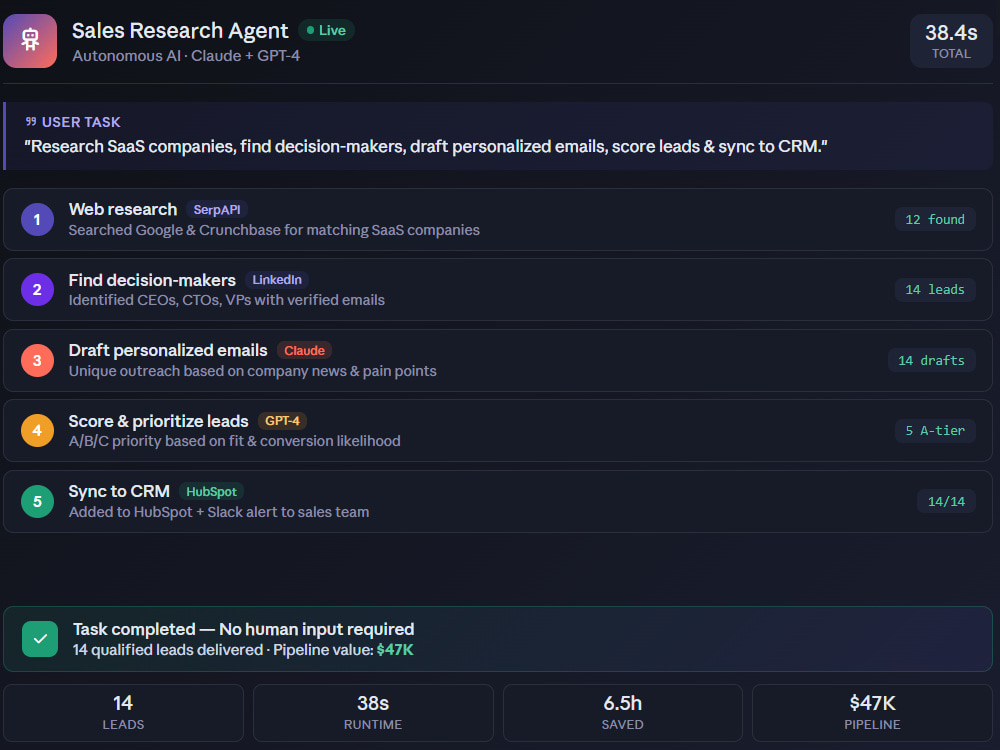Click the 38s RUNTIME stat card
This screenshot has height=750, width=1000.
coord(373,713)
